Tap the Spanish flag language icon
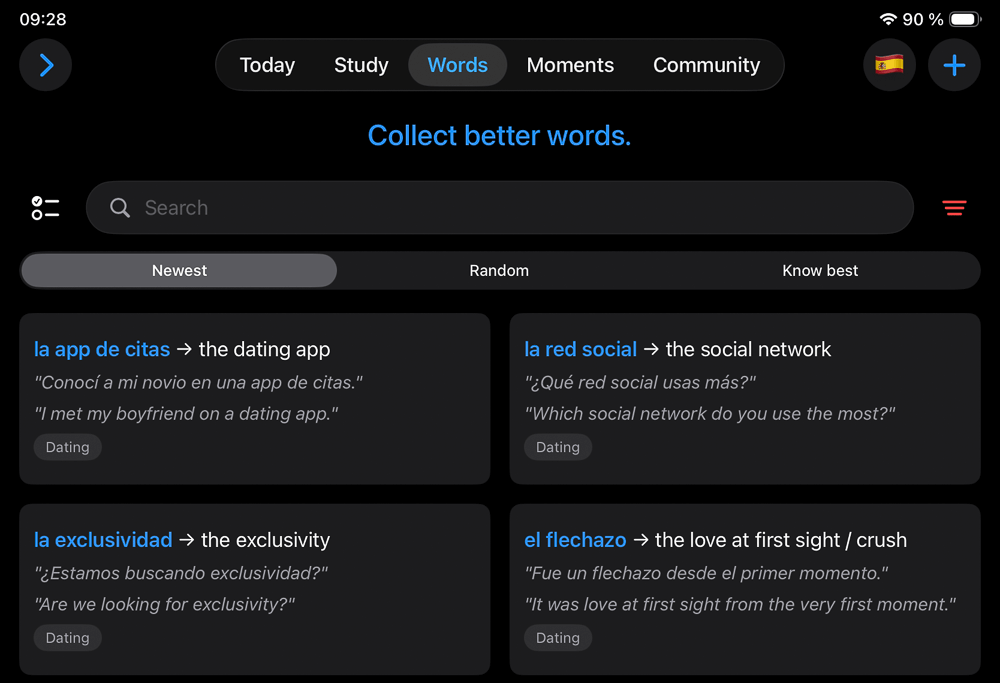The height and width of the screenshot is (683, 1000). [889, 64]
